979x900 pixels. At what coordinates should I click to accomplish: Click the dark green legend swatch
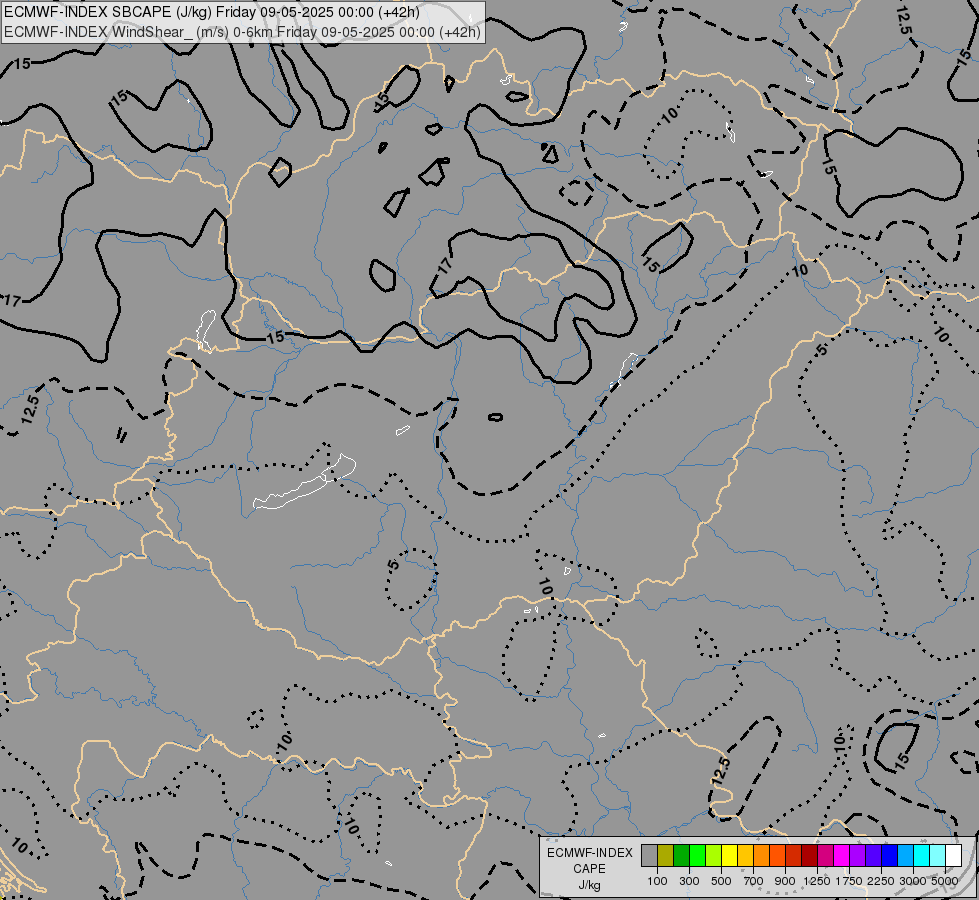681,855
